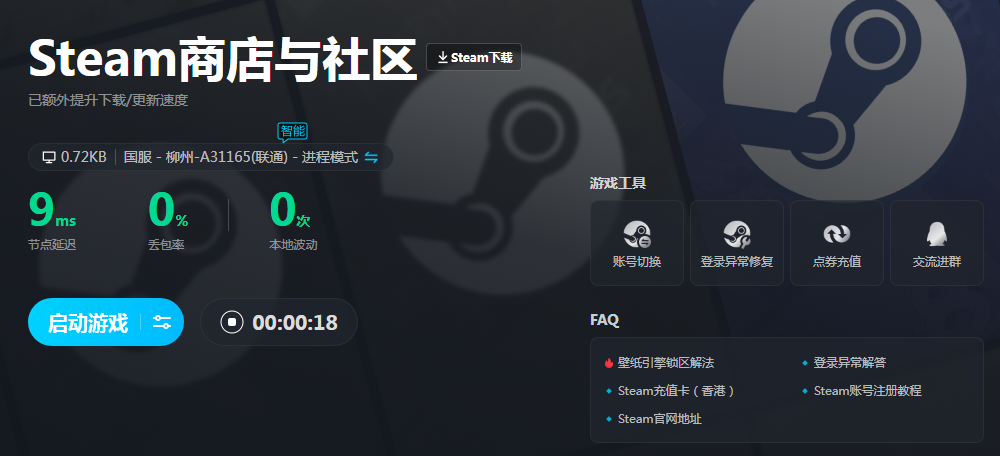Click the node switch arrows icon
Image resolution: width=1000 pixels, height=456 pixels.
(371, 157)
